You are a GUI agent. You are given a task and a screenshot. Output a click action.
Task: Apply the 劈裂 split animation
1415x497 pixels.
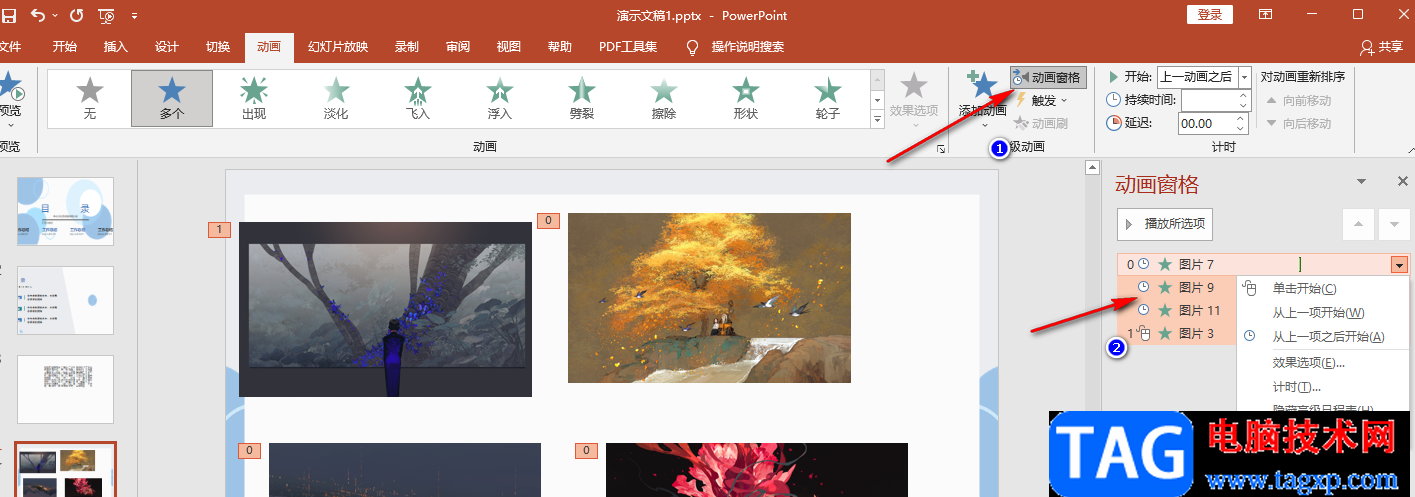[582, 99]
